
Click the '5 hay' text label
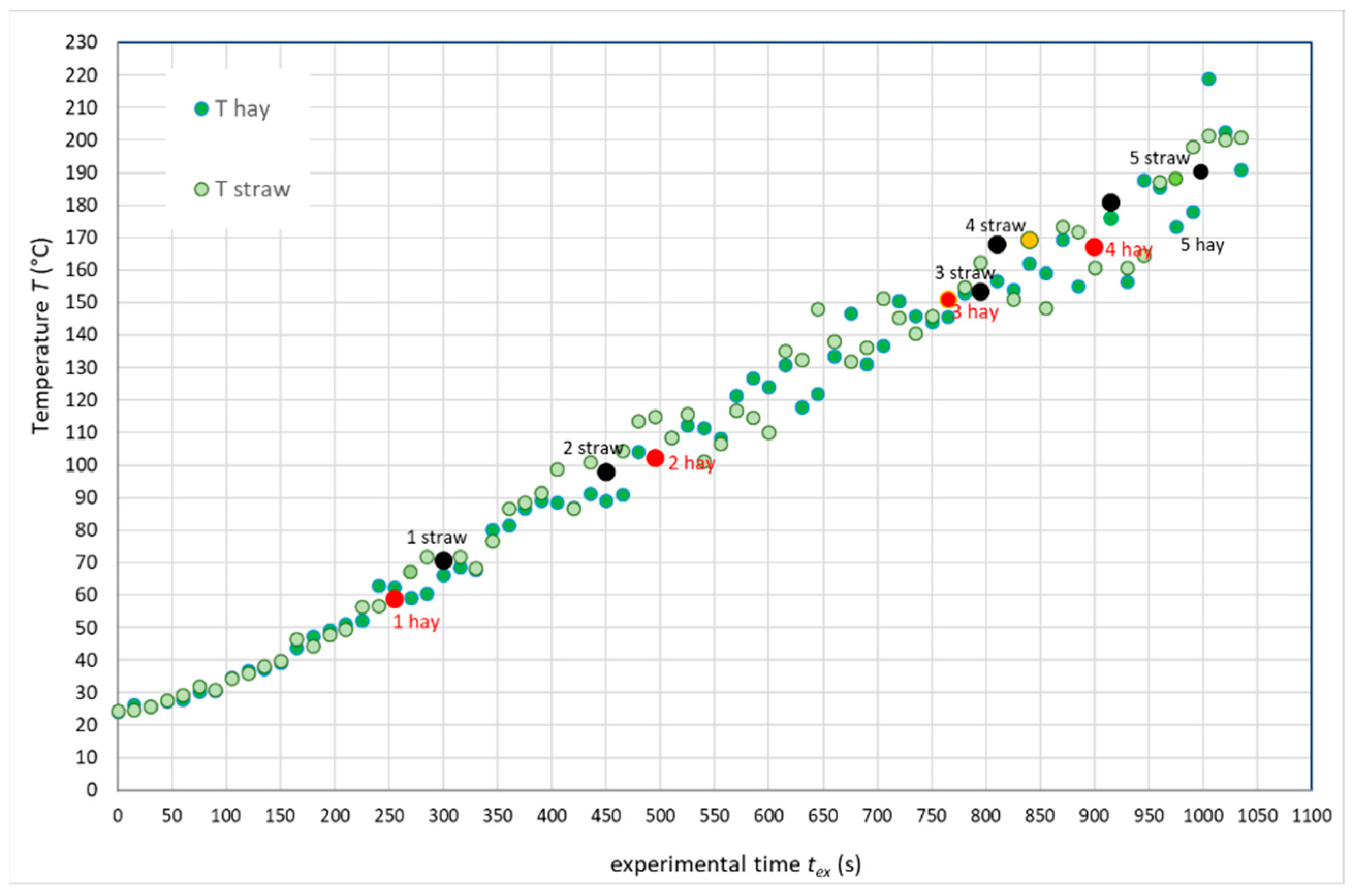(1202, 245)
